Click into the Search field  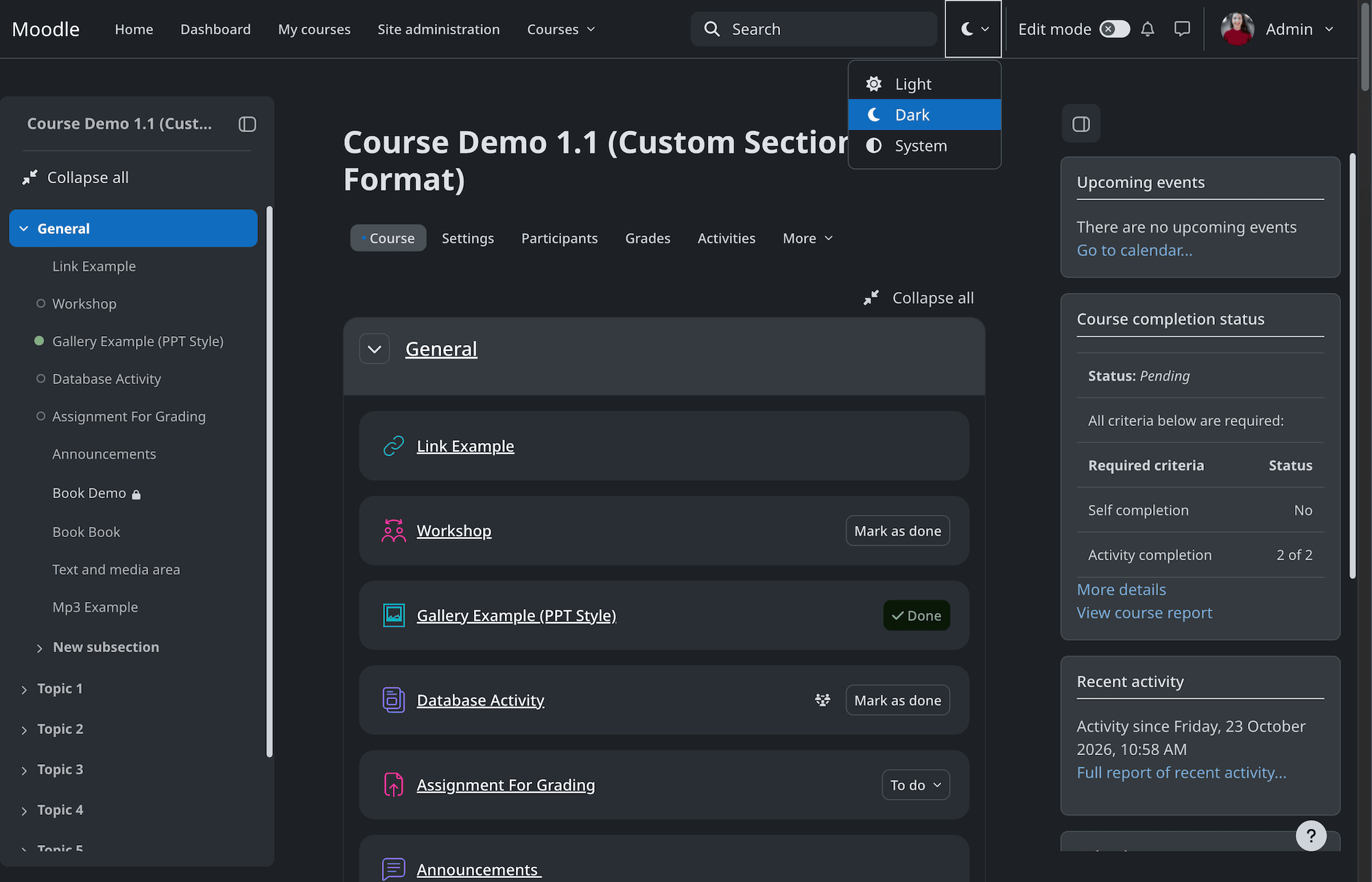pyautogui.click(x=814, y=29)
